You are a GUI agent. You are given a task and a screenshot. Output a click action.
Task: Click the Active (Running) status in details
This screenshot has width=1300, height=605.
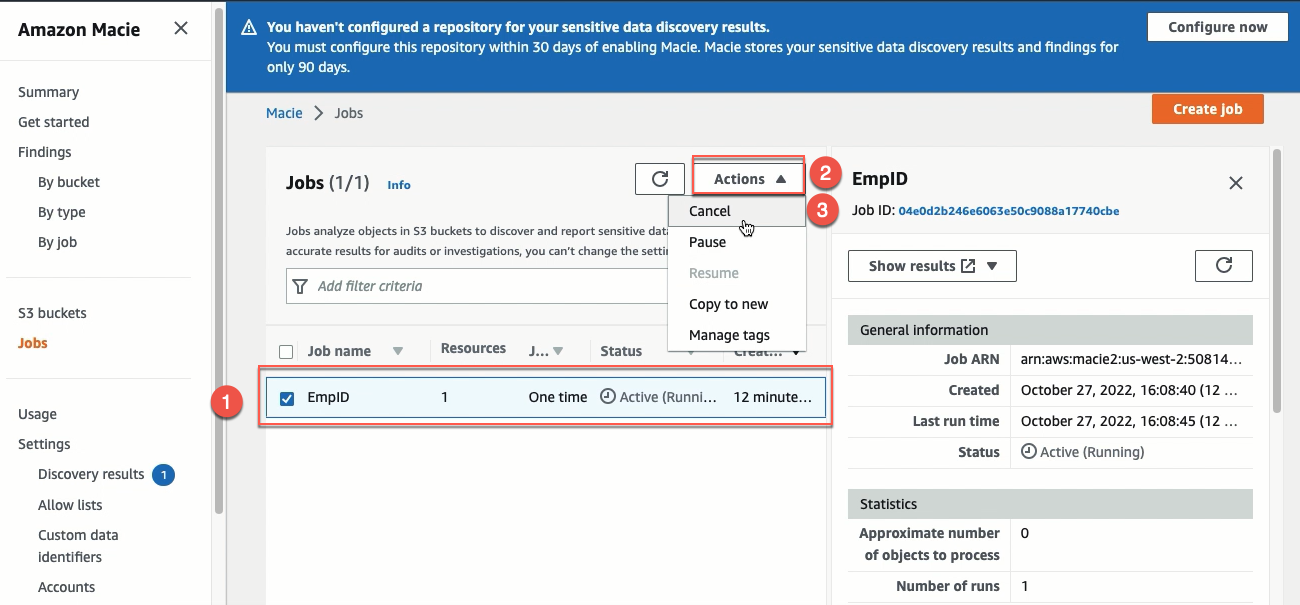click(x=1083, y=452)
